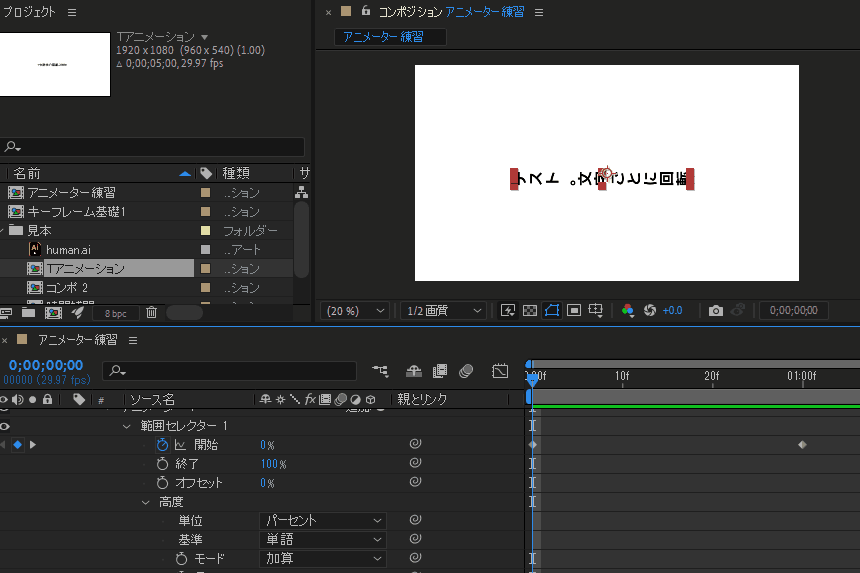Toggle the region of interest
This screenshot has height=573, width=860.
(574, 311)
